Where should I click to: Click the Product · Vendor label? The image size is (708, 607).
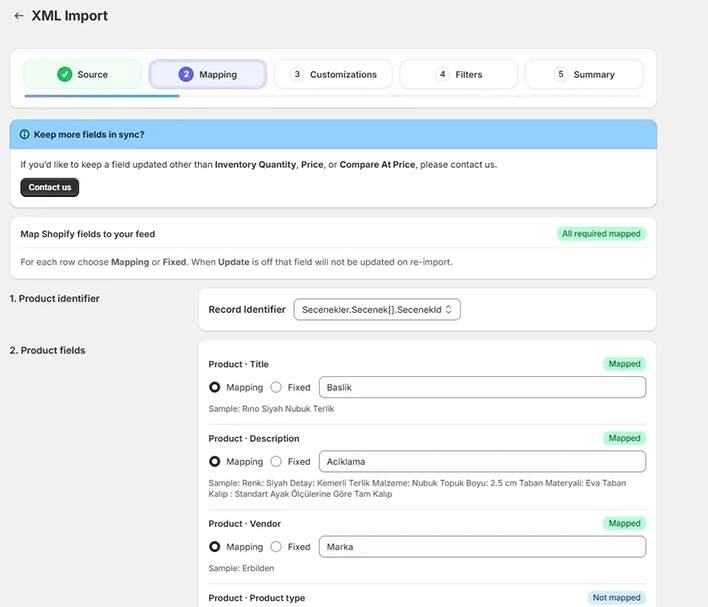click(244, 523)
